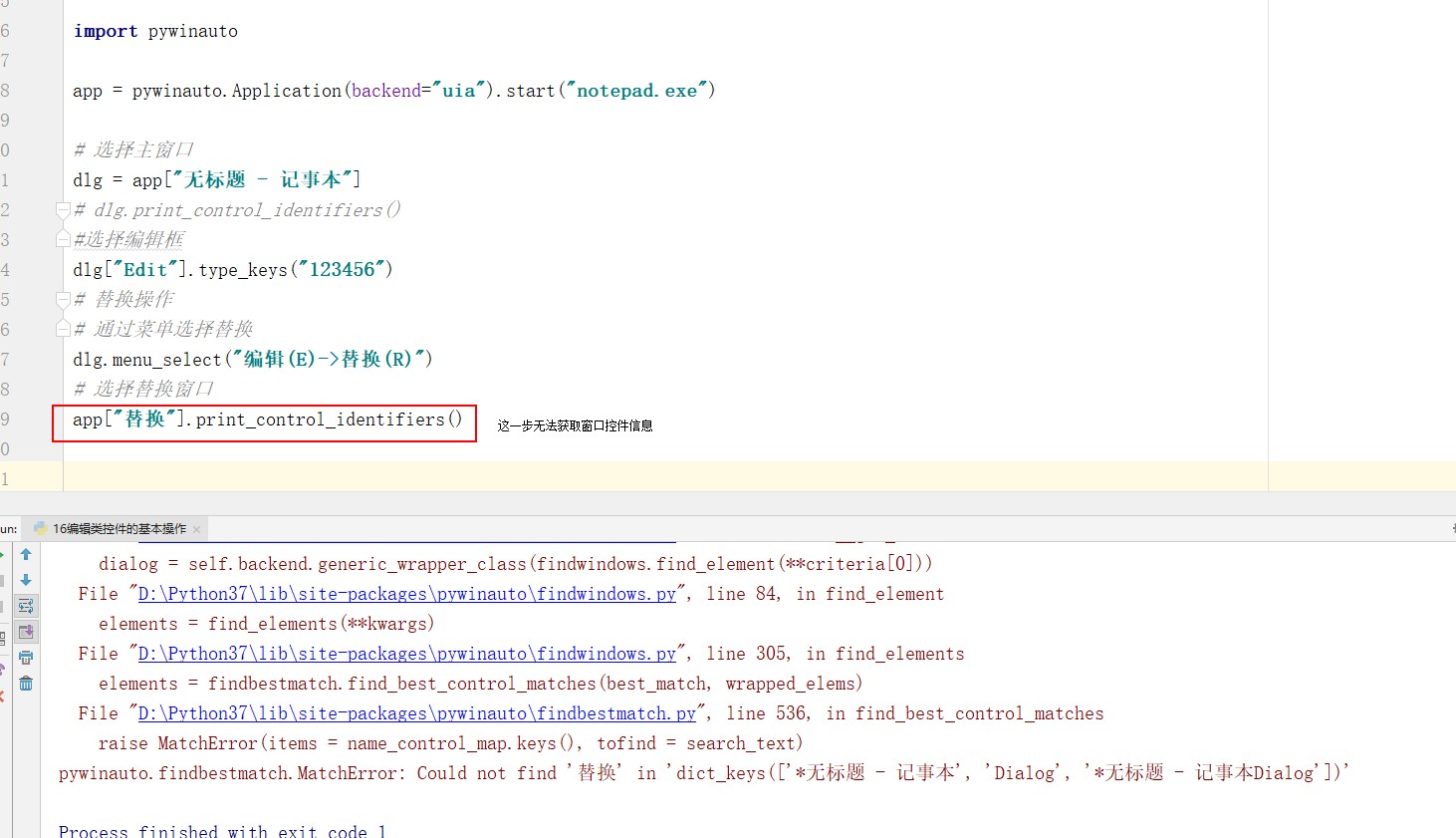The height and width of the screenshot is (838, 1456).
Task: Open findwindows.py link for line 84
Action: pyautogui.click(x=406, y=594)
